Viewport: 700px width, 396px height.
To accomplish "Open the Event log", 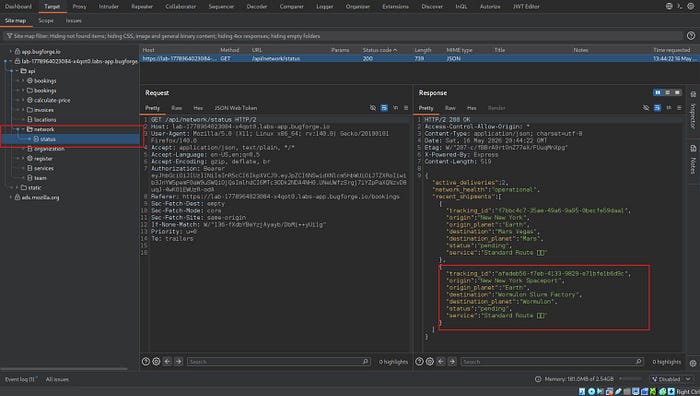I will [20, 379].
